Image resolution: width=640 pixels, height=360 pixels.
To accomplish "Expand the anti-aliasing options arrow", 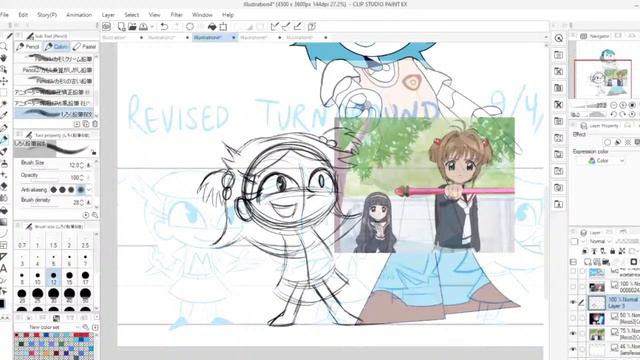I will (89, 189).
